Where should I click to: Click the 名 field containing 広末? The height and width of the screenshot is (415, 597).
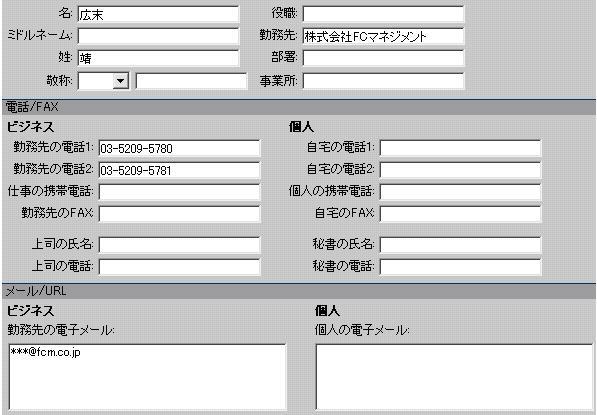(158, 14)
